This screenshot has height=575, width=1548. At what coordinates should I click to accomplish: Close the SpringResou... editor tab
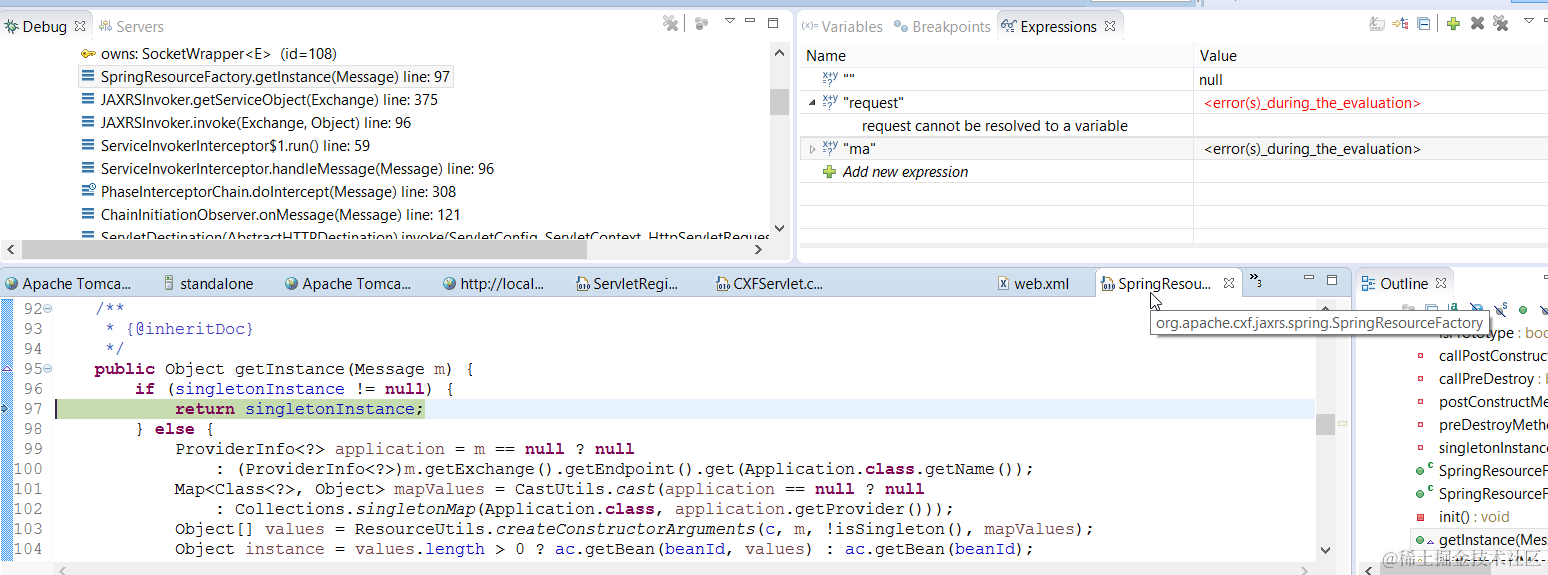click(x=1229, y=284)
